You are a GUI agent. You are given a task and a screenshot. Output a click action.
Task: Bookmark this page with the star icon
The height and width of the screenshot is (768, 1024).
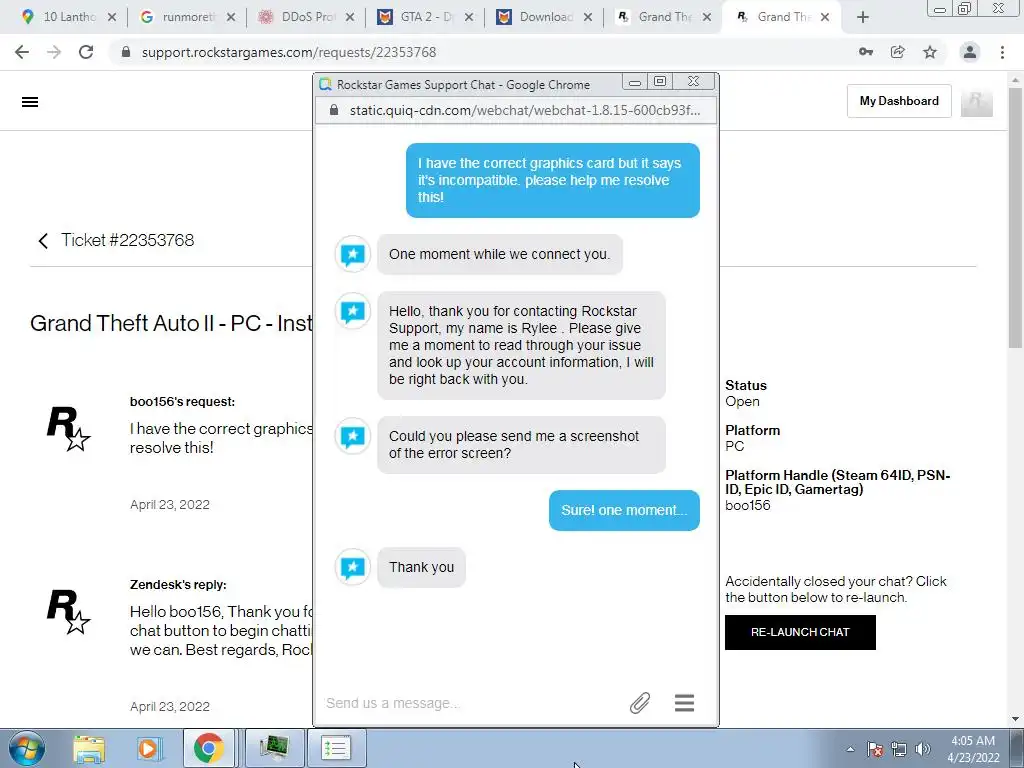[930, 52]
